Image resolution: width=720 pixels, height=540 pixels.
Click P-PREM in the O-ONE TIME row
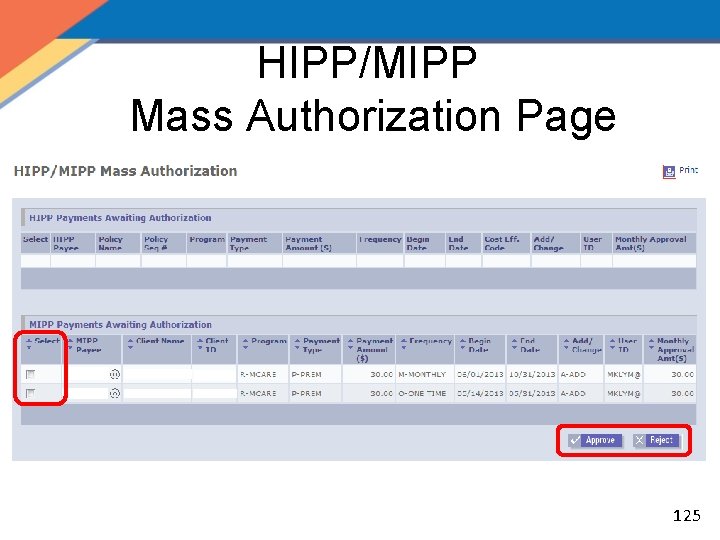[306, 394]
